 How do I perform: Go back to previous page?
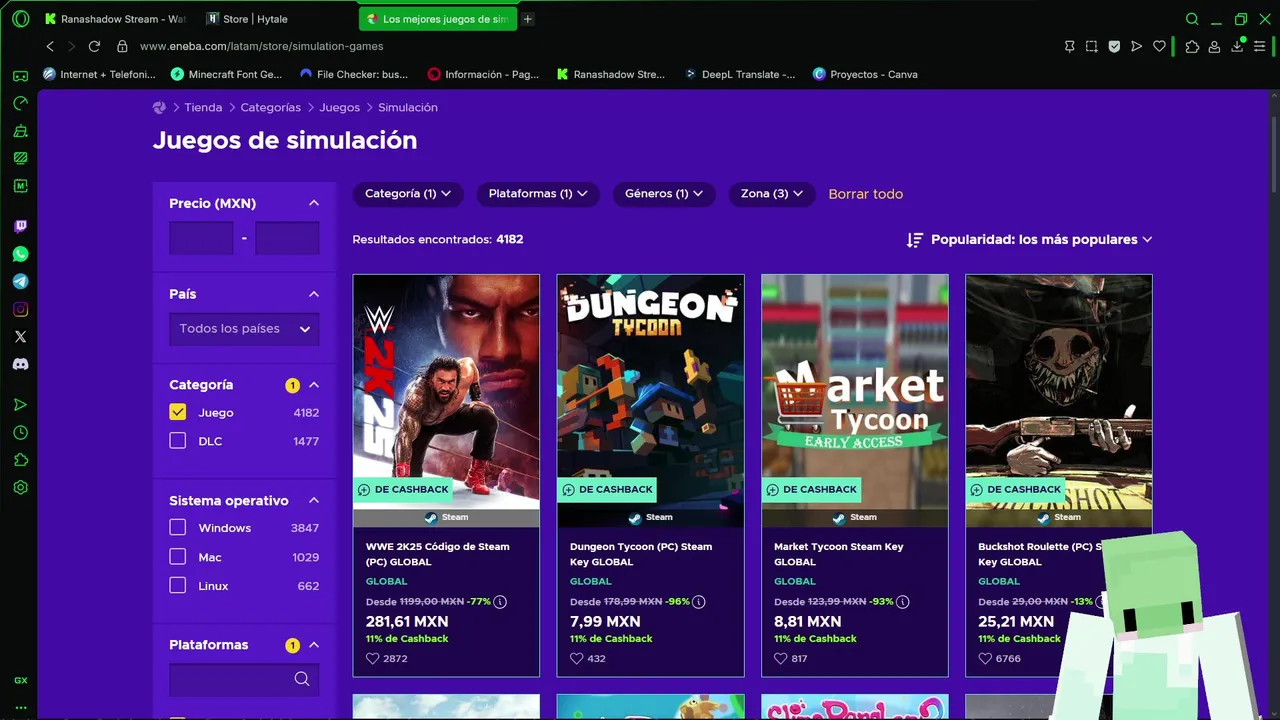pos(50,46)
